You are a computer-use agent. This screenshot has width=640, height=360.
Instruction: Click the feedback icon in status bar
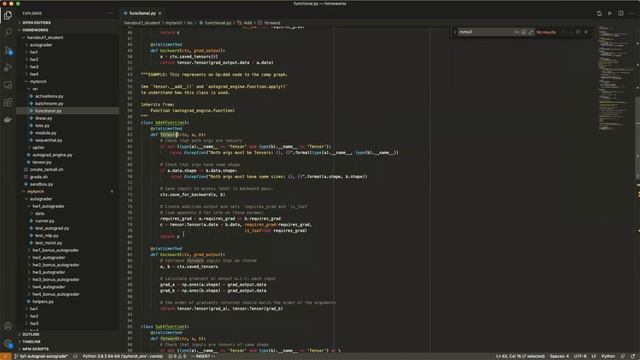tap(623, 356)
